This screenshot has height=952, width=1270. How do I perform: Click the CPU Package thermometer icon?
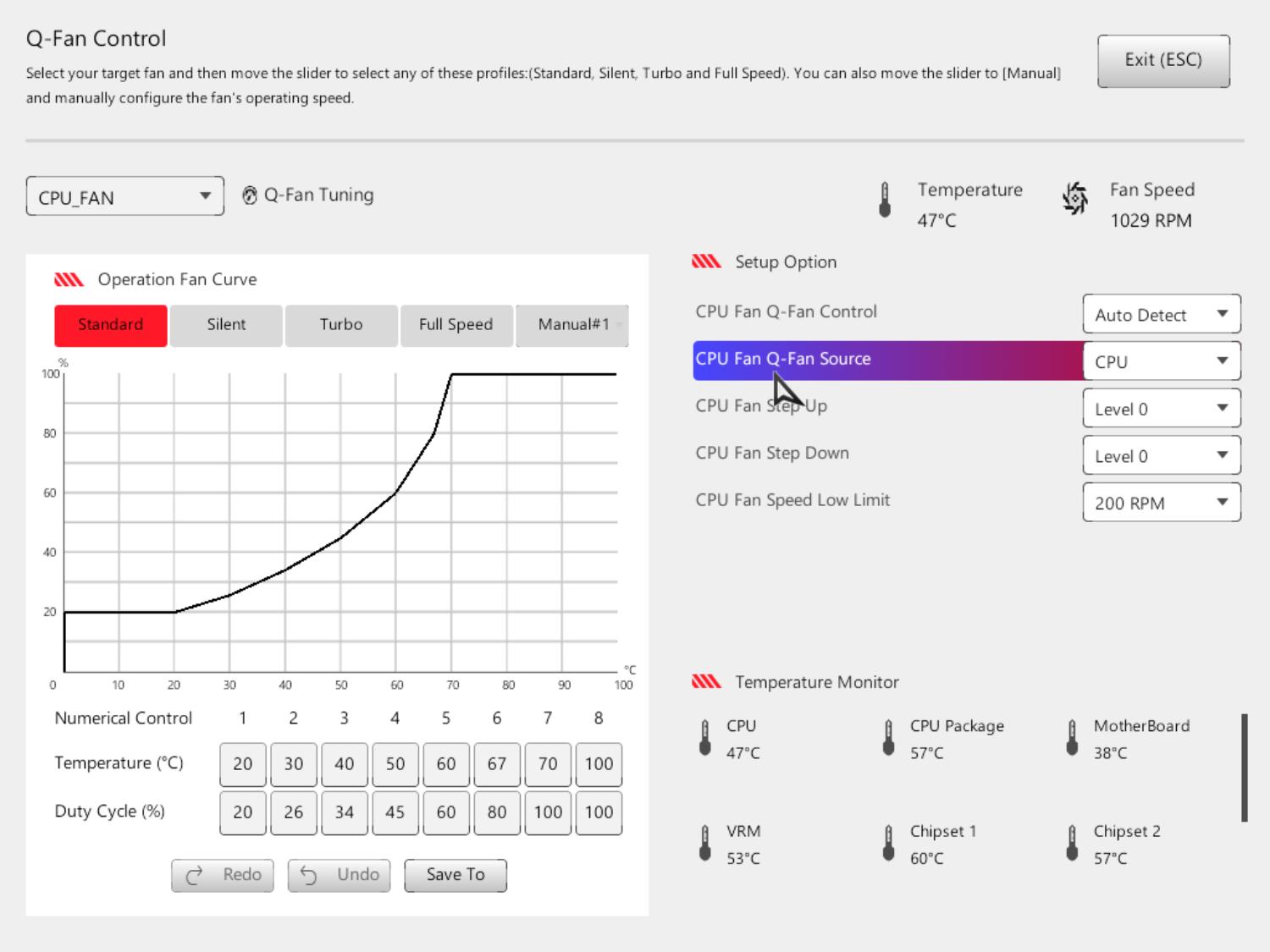pos(888,738)
